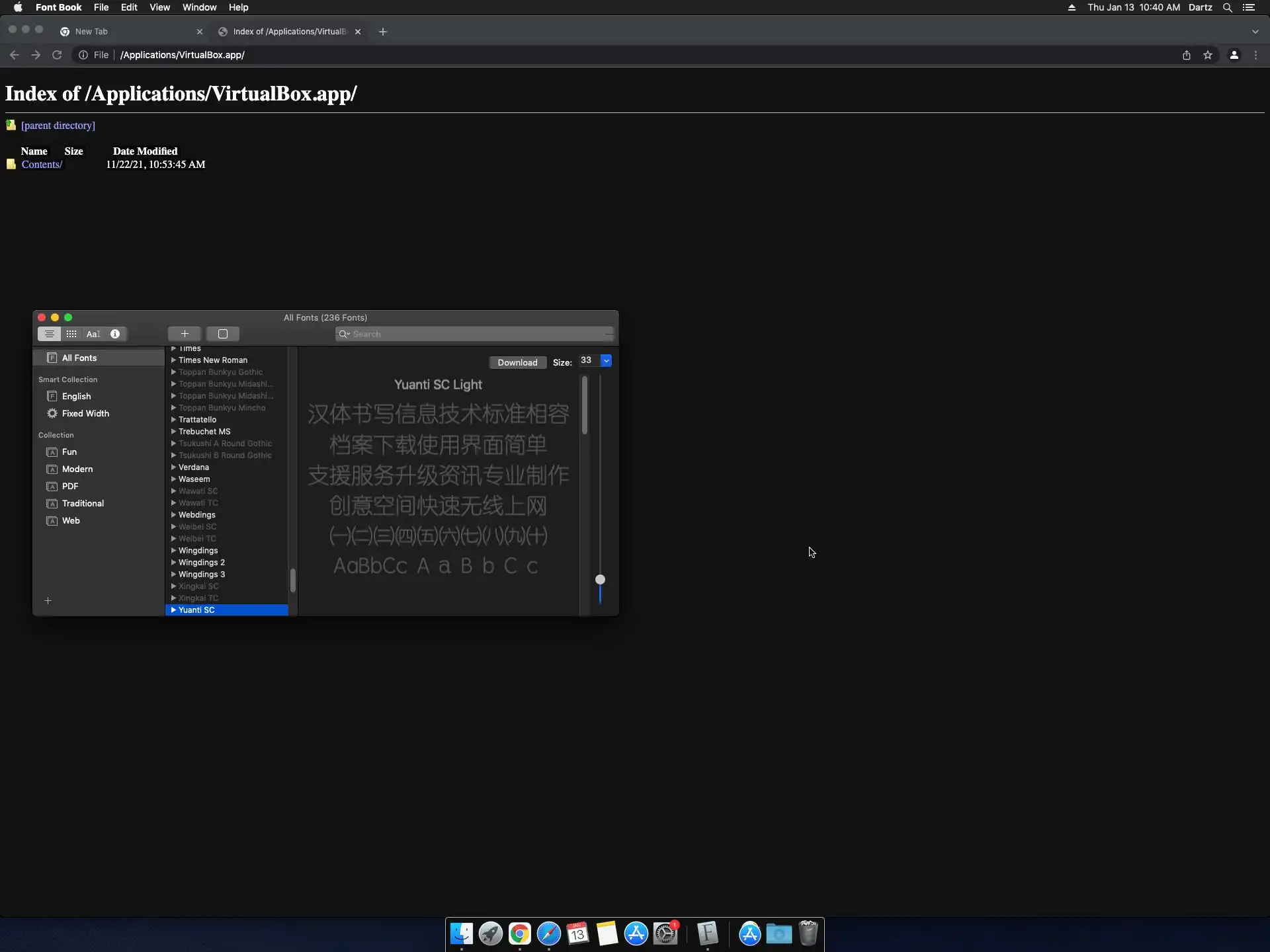The image size is (1270, 952).
Task: Switch to sample list view icon
Action: (x=49, y=334)
